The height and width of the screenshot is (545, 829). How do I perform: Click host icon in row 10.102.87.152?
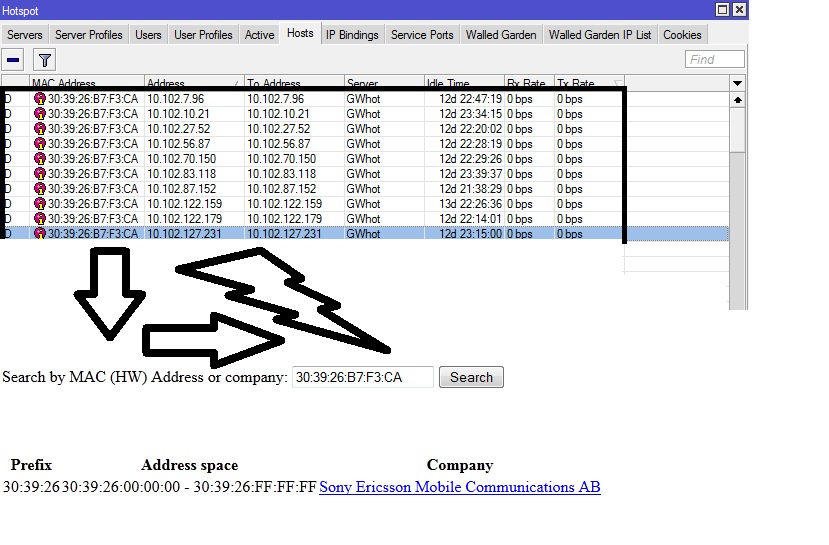tap(40, 189)
